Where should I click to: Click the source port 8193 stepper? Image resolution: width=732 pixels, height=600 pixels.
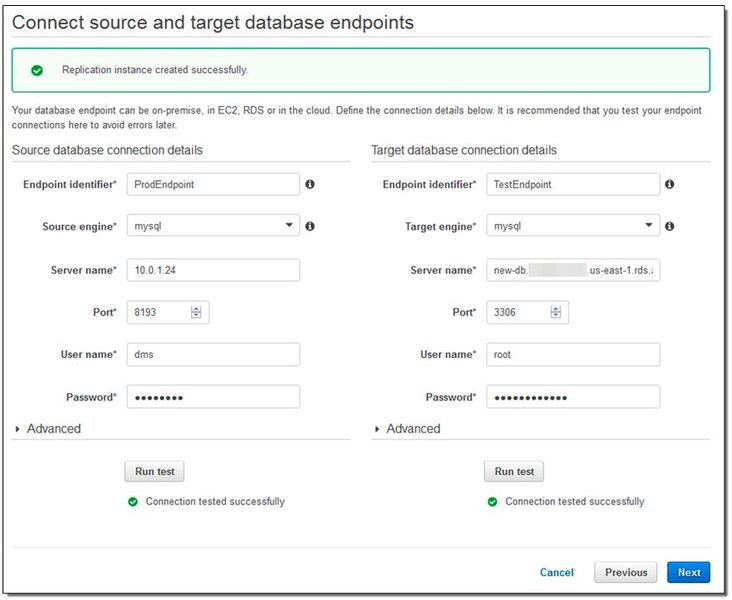point(196,313)
